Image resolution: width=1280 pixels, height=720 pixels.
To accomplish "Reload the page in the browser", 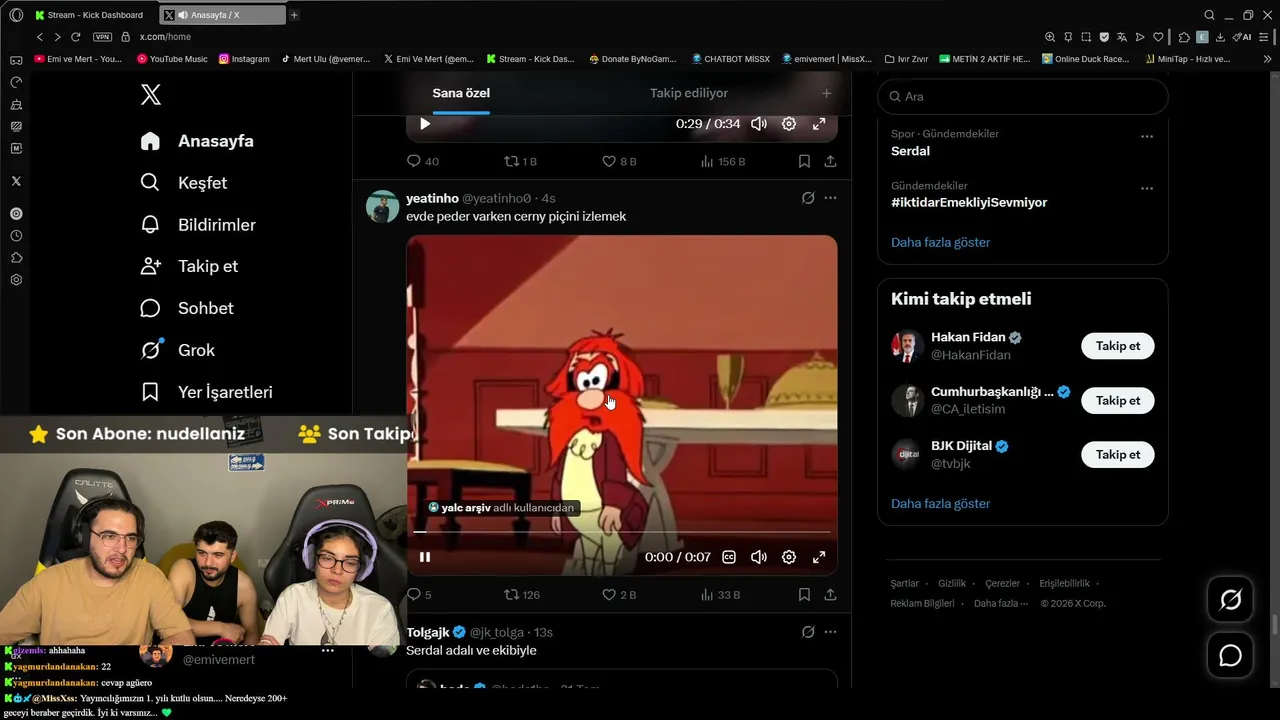I will click(x=75, y=37).
